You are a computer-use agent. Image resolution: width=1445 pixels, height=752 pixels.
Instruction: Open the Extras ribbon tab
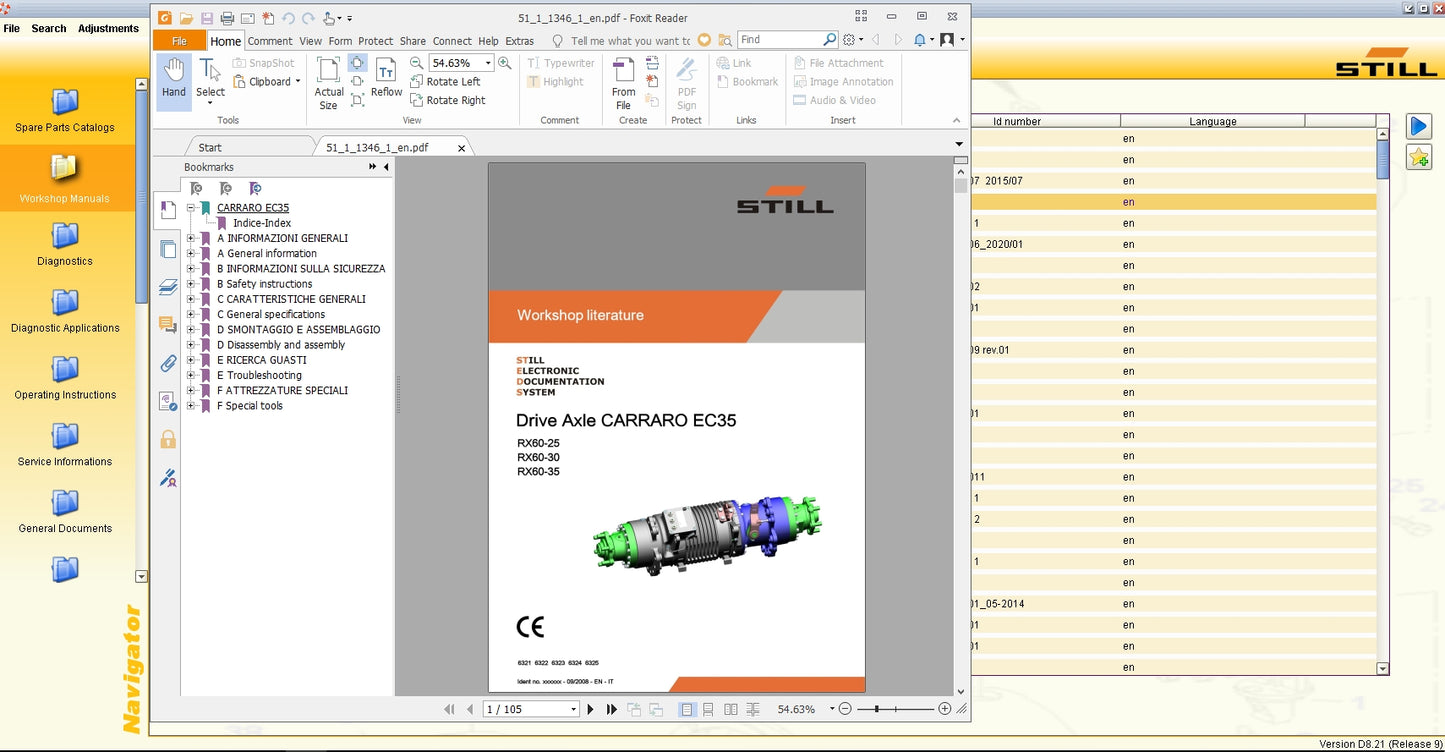(x=520, y=41)
